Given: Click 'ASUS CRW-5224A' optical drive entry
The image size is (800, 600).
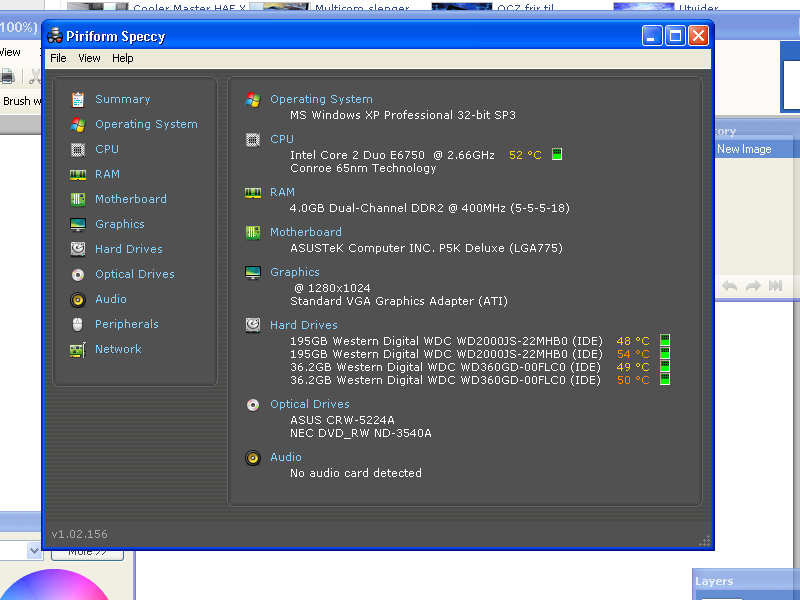Looking at the screenshot, I should [x=342, y=420].
